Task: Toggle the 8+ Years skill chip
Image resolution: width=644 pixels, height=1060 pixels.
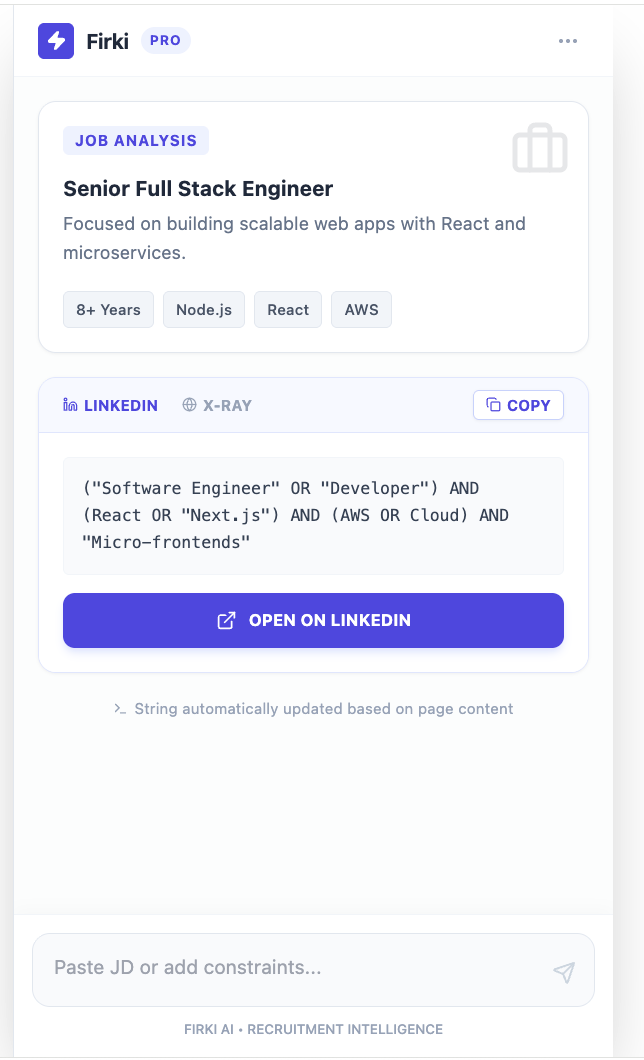Action: (108, 309)
